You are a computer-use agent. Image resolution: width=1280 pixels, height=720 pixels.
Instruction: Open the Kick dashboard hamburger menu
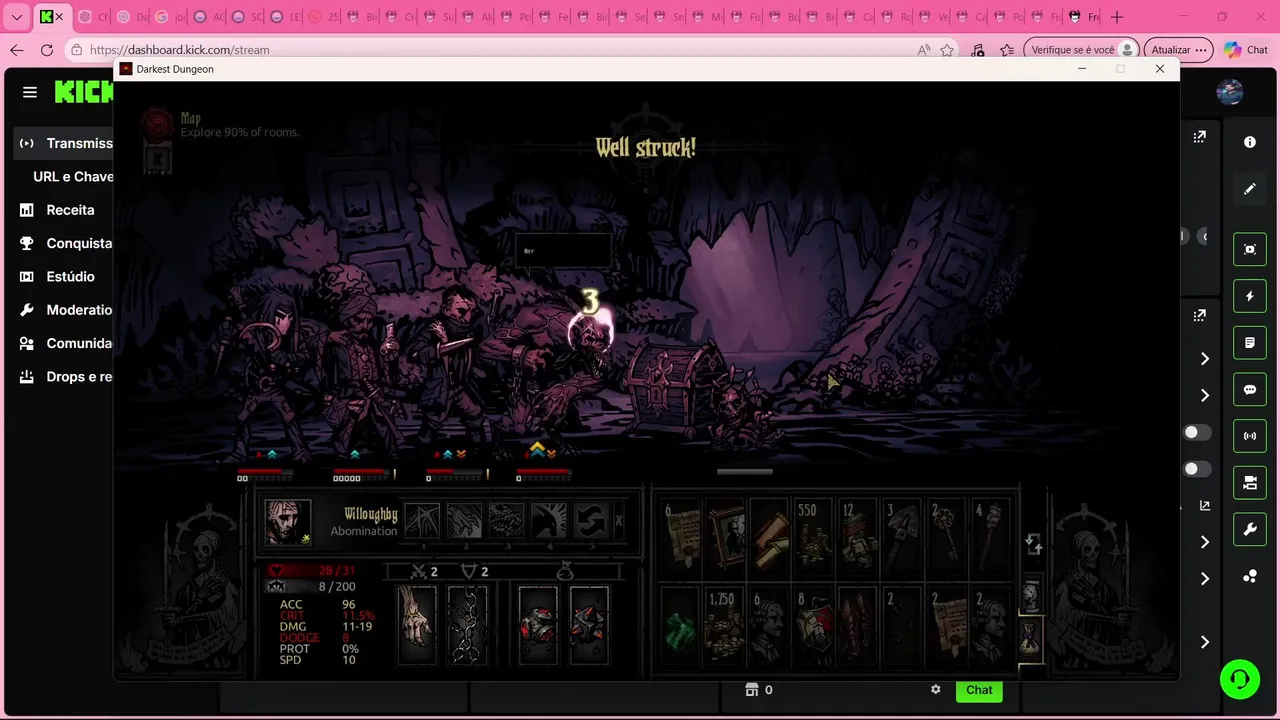(30, 92)
